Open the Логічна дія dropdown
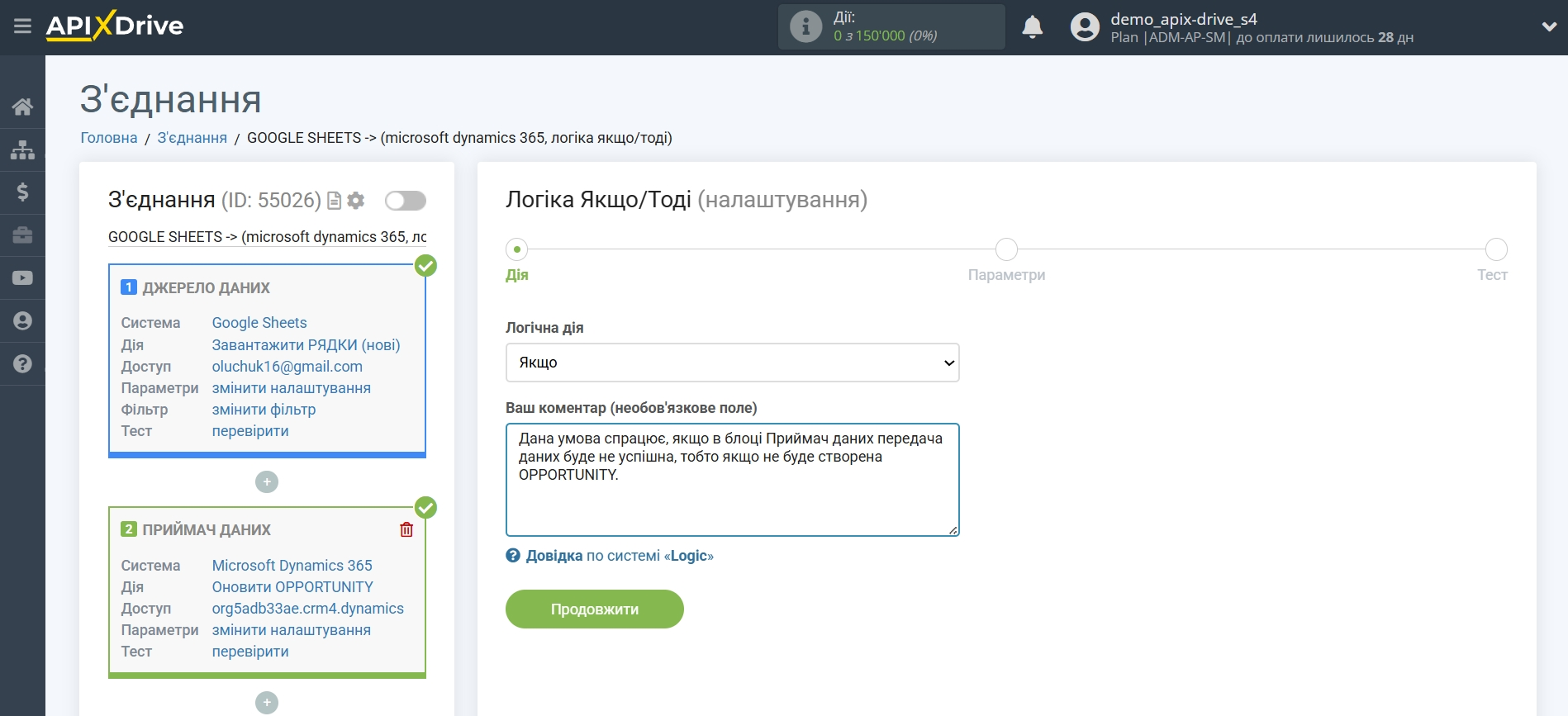This screenshot has width=1568, height=716. coord(732,363)
